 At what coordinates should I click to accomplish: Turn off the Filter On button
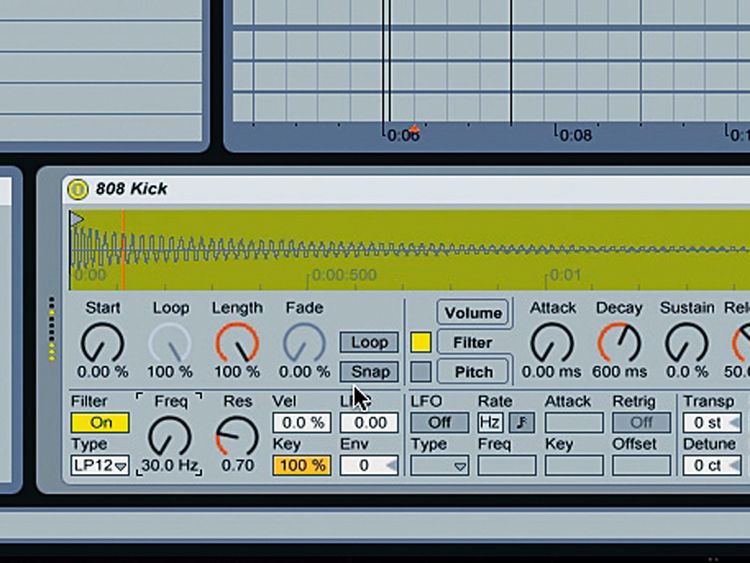[x=100, y=423]
